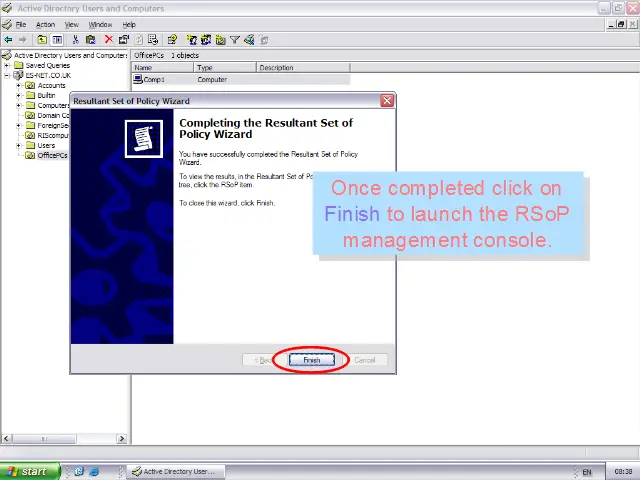Select the OfficePCs organizational unit
The width and height of the screenshot is (640, 480).
[52, 156]
